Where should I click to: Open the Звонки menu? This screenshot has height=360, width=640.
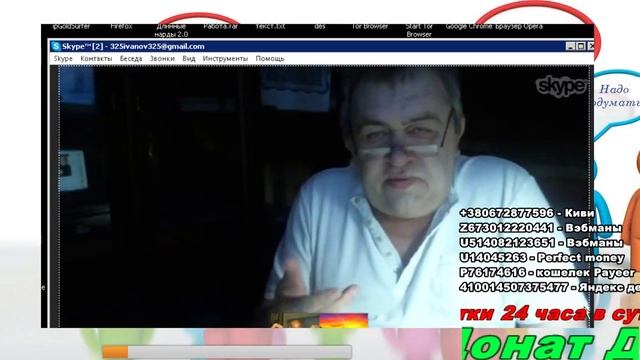click(x=162, y=59)
